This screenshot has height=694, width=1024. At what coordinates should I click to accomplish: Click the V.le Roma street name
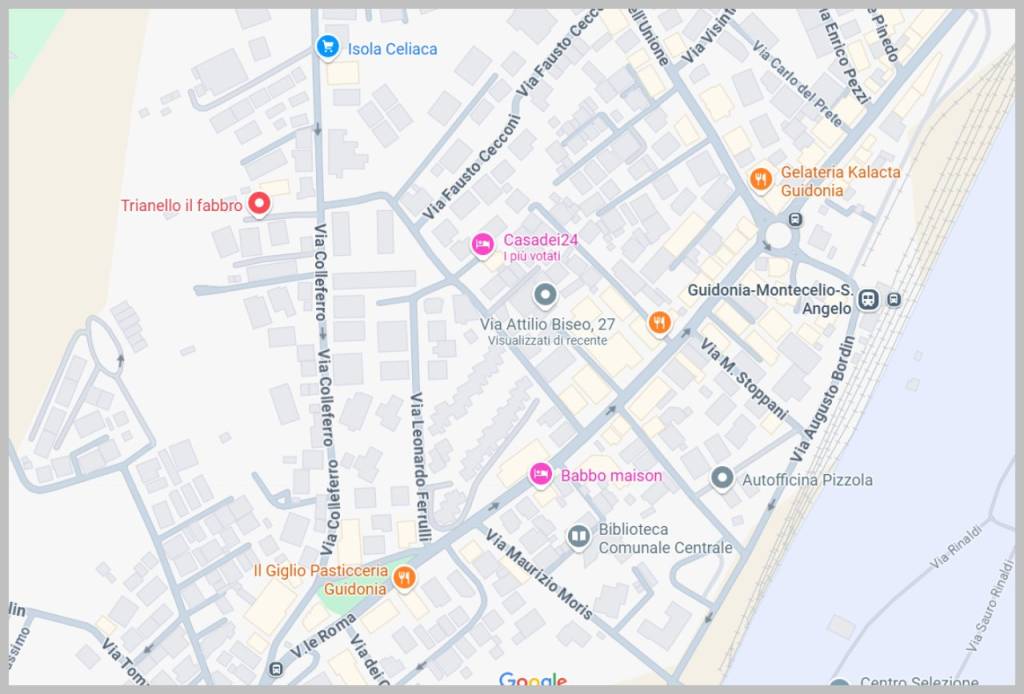[x=323, y=635]
